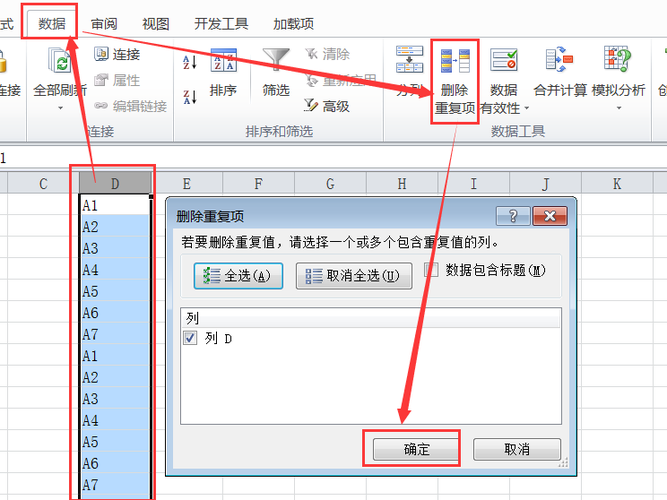The image size is (667, 500).
Task: Select the column J header
Action: click(546, 184)
